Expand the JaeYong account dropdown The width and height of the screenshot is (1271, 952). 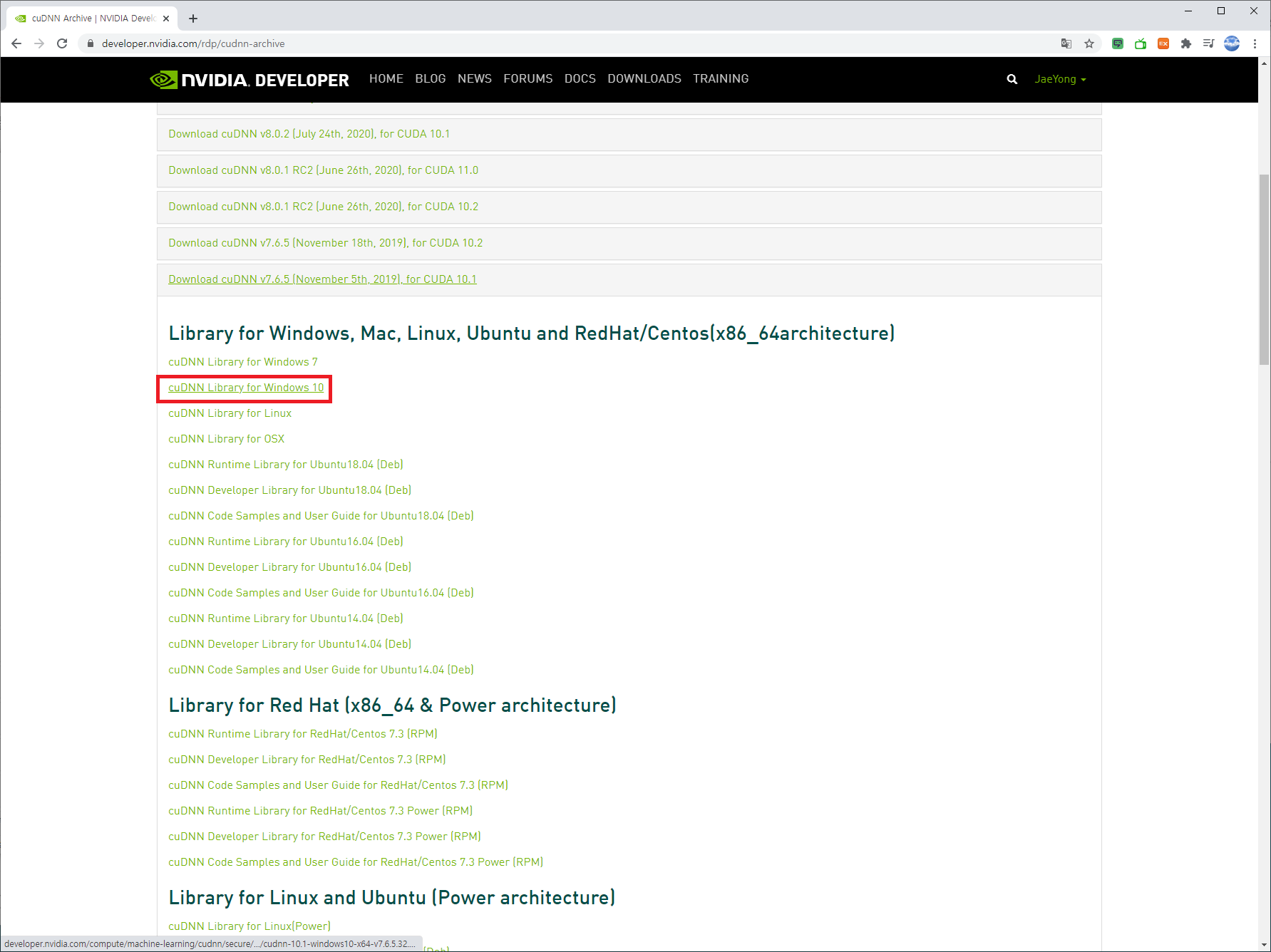point(1060,79)
